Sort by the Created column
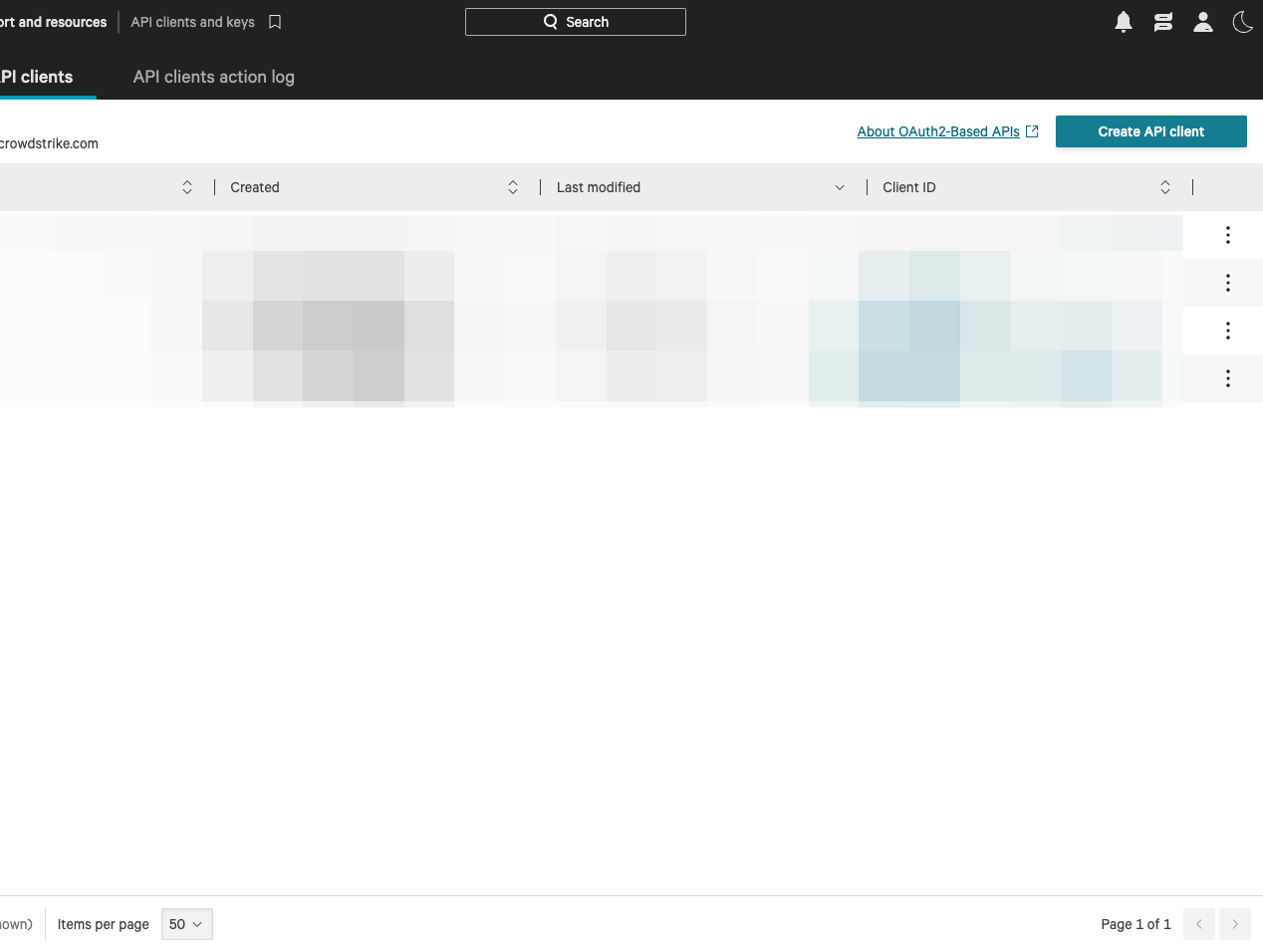1263x952 pixels. point(512,187)
